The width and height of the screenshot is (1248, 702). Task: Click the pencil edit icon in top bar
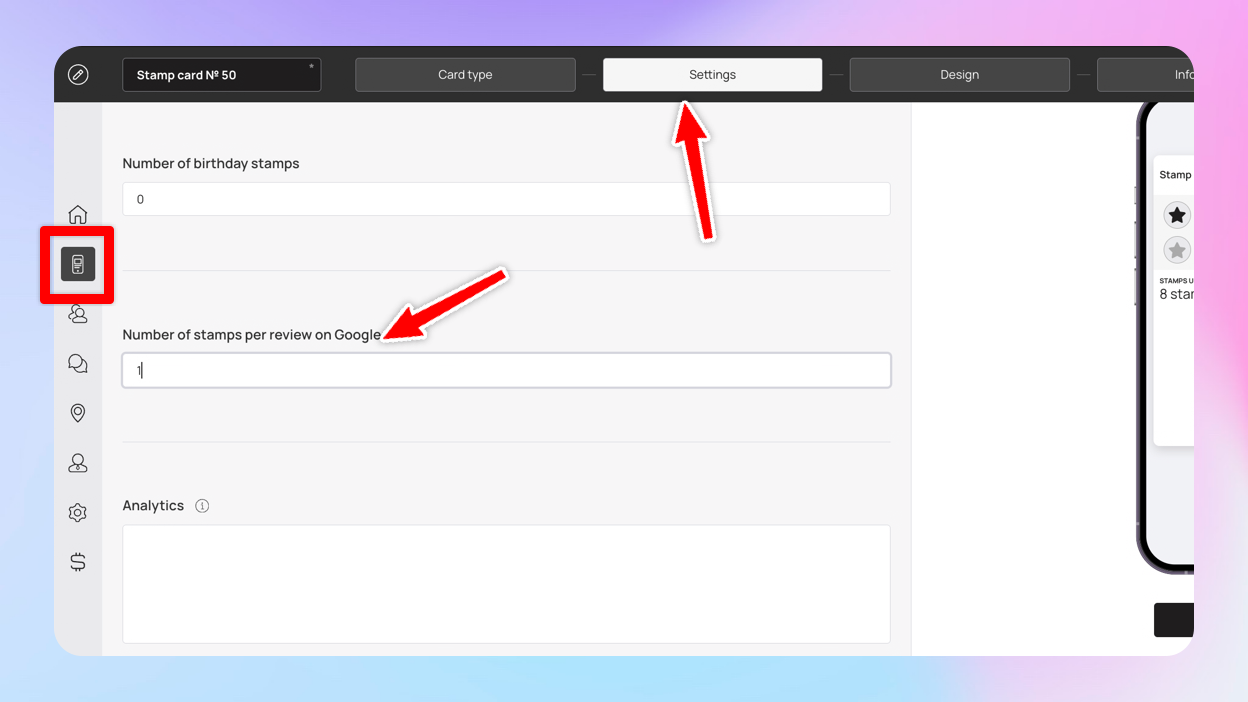tap(78, 75)
